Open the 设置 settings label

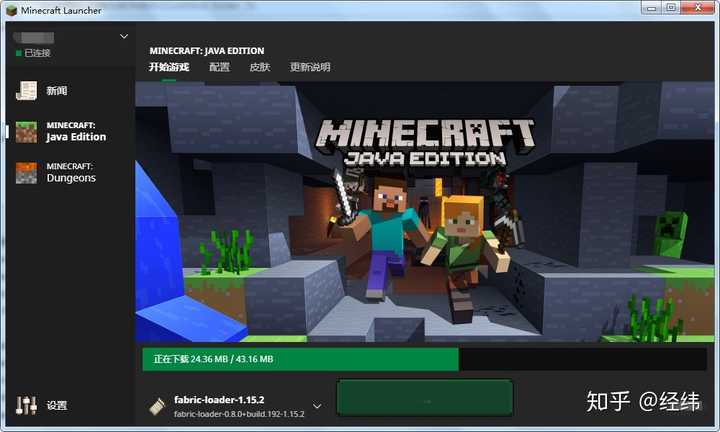(x=57, y=405)
